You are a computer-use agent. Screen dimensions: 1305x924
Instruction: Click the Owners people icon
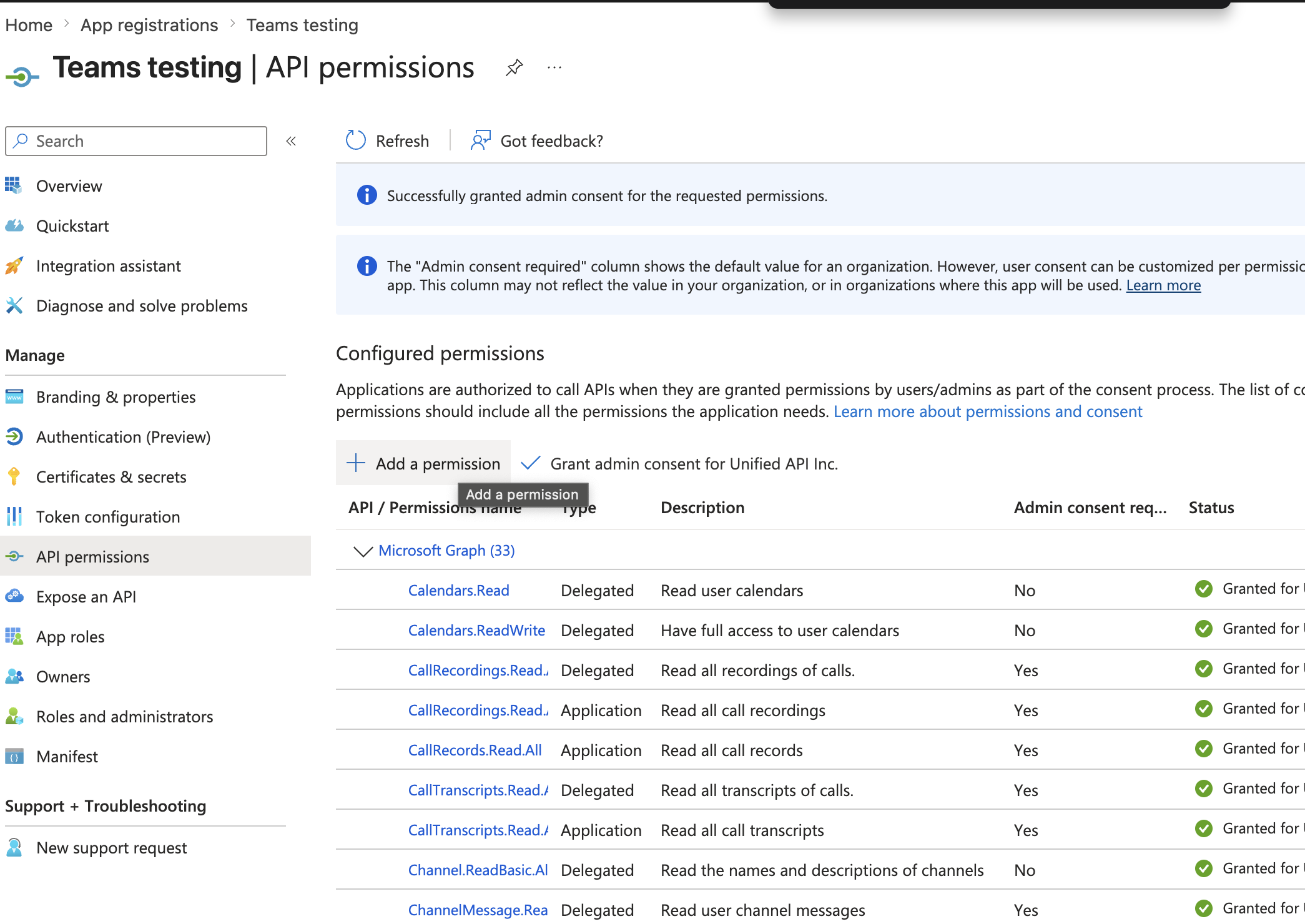click(14, 676)
